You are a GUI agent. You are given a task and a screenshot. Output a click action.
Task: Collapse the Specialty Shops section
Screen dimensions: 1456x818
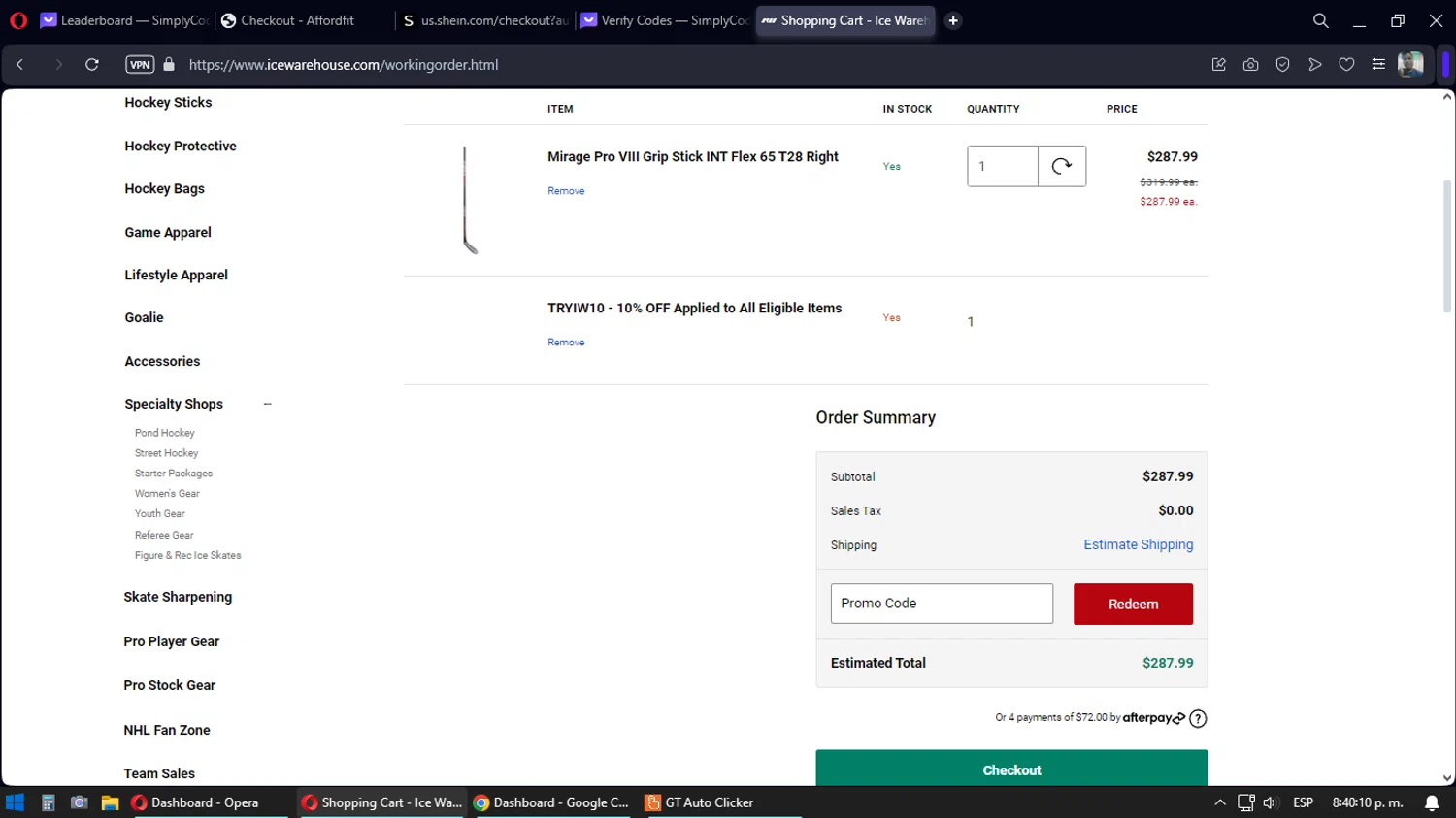click(x=268, y=405)
